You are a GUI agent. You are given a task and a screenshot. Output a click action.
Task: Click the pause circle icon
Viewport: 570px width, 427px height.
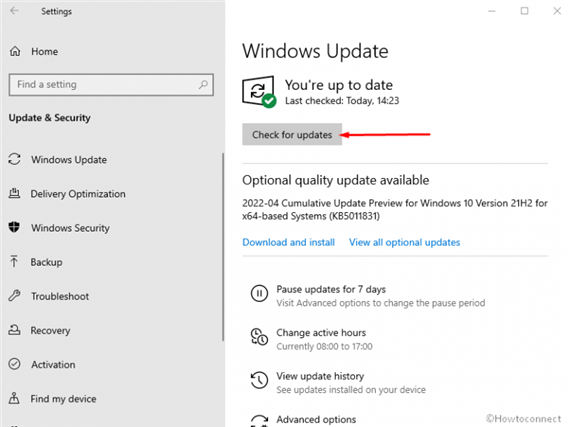[259, 293]
